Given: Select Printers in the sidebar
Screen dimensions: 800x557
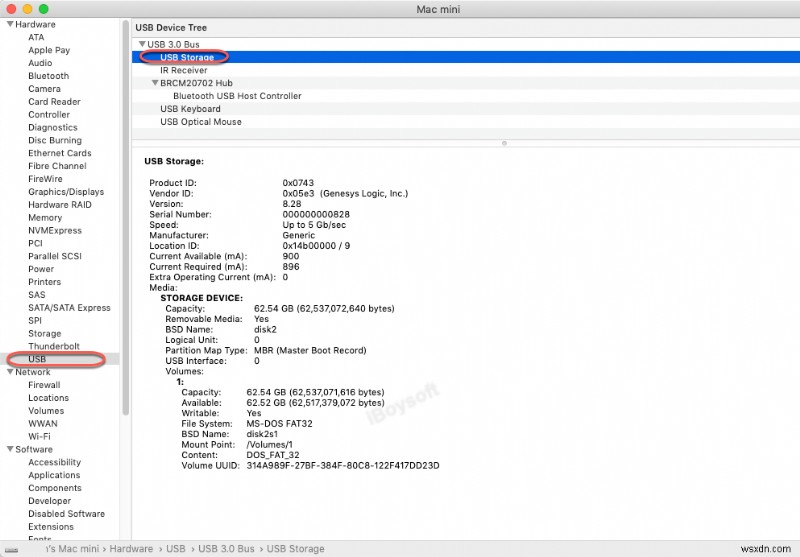Looking at the screenshot, I should coord(44,282).
